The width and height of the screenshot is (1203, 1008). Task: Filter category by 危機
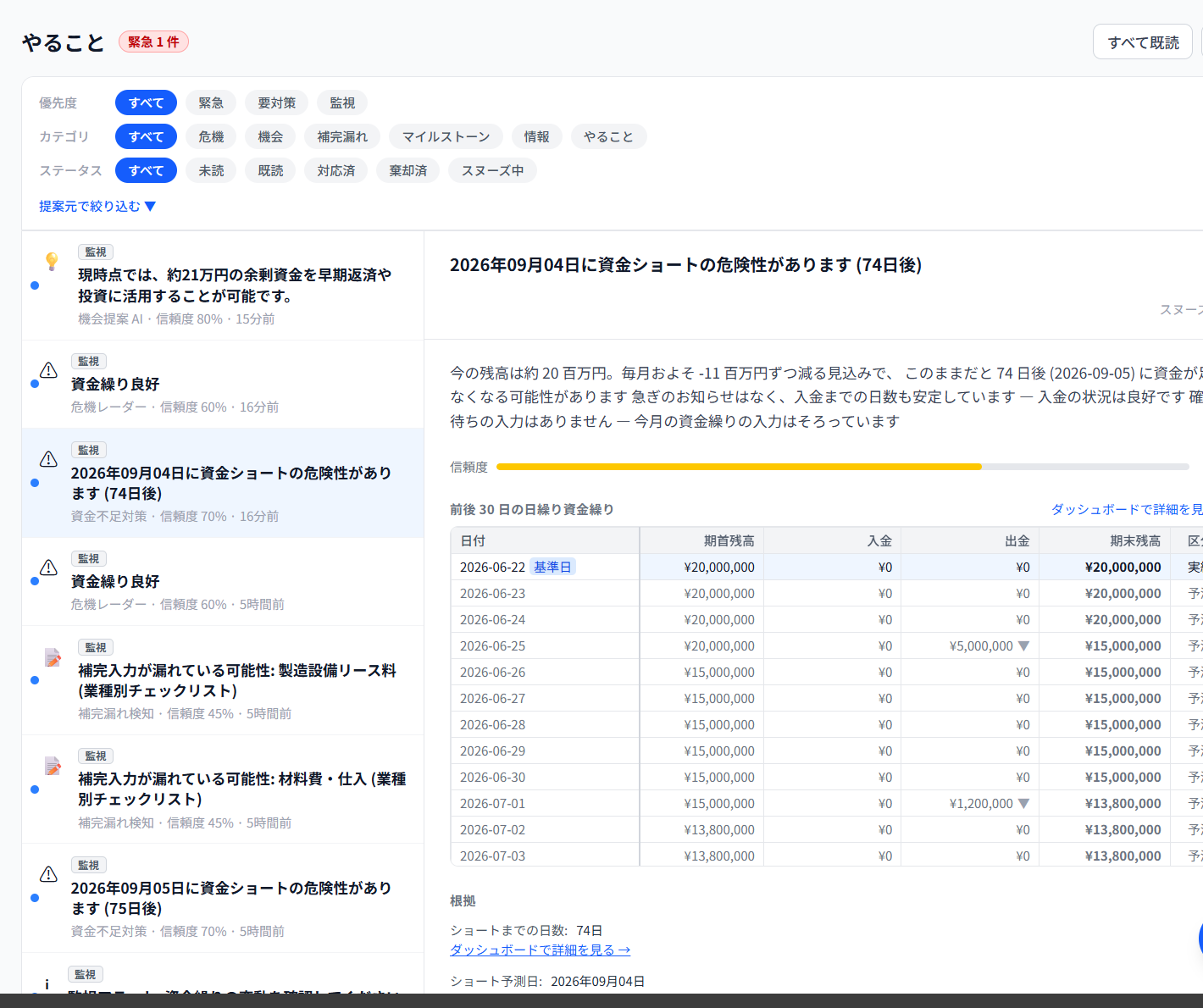(x=211, y=136)
